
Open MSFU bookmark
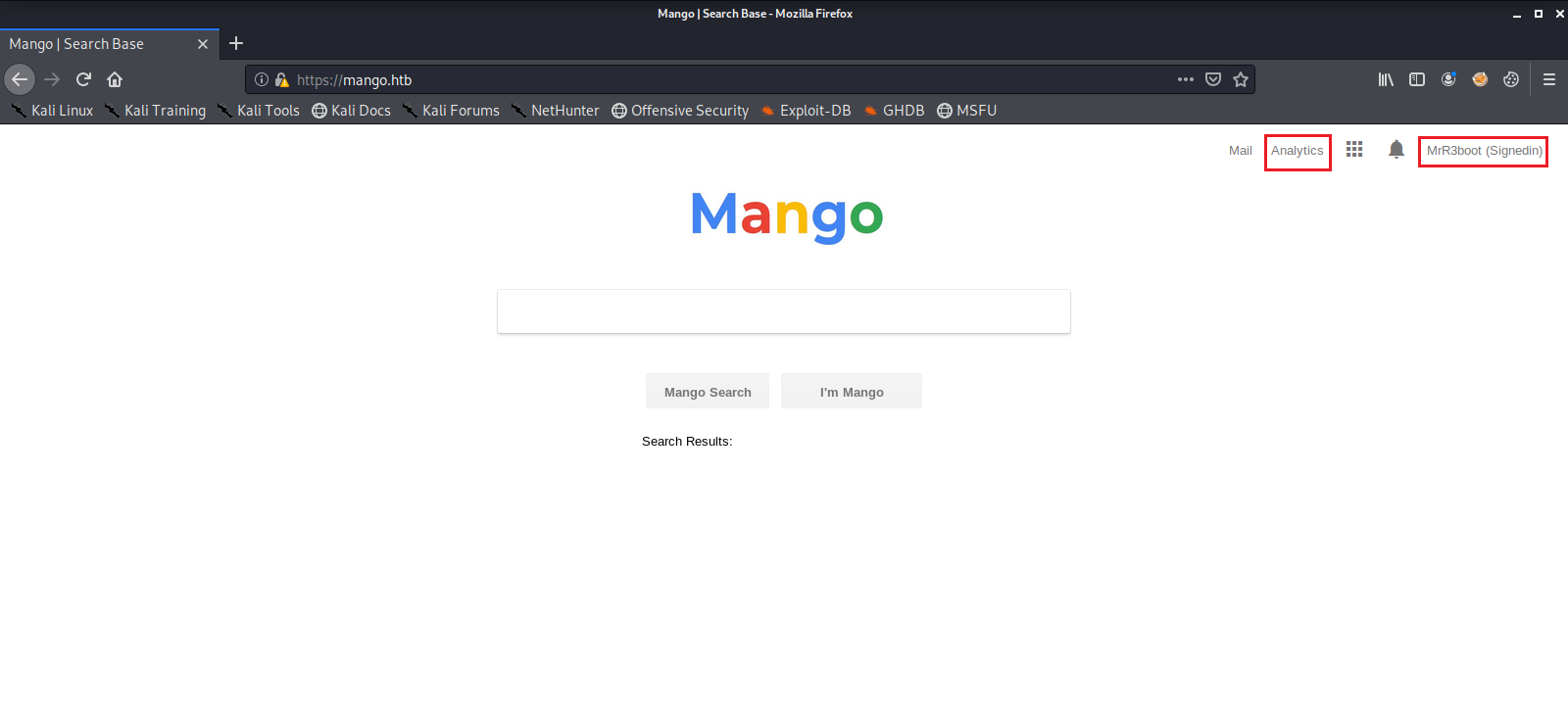point(966,111)
